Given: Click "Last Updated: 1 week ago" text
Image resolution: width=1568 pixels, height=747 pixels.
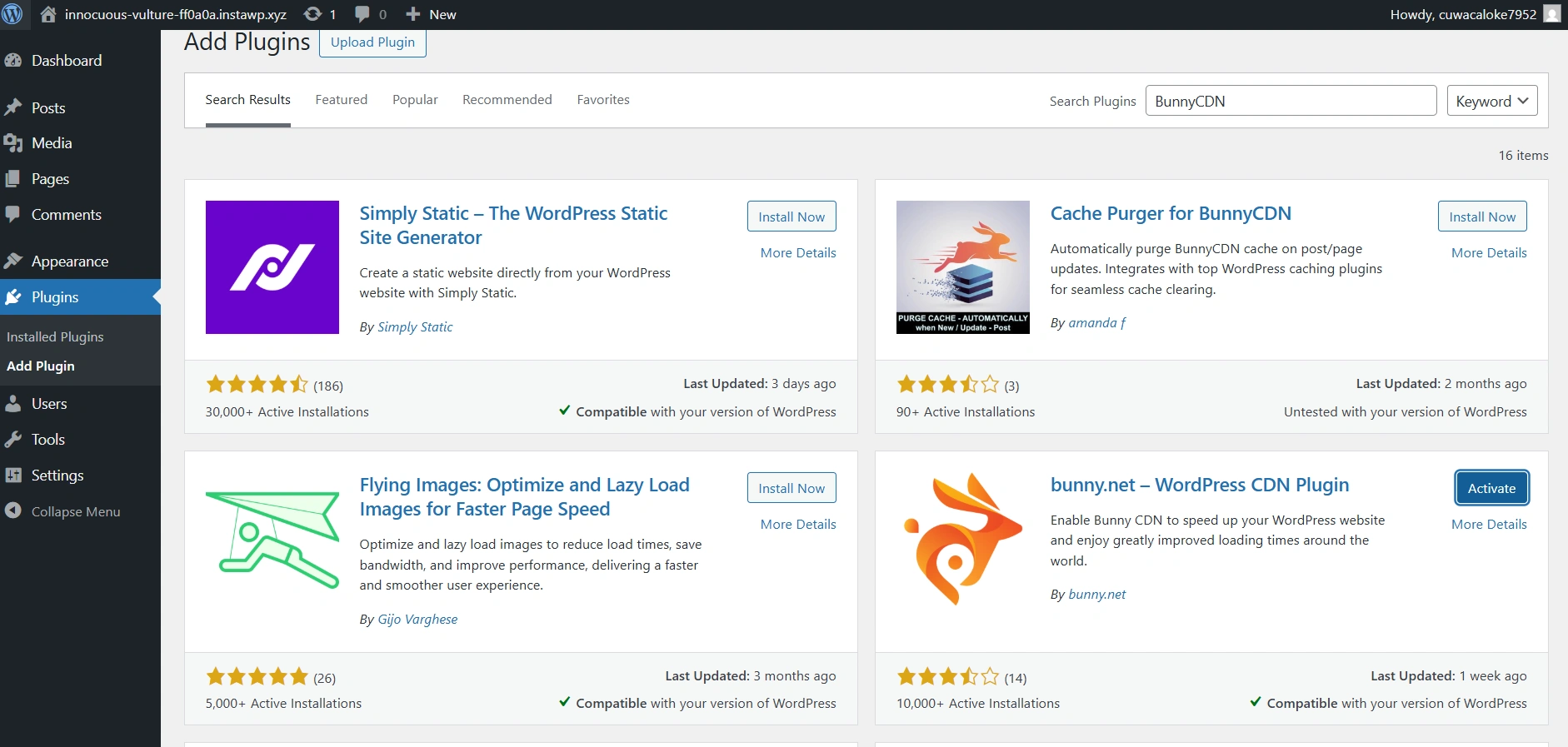Looking at the screenshot, I should (1449, 676).
